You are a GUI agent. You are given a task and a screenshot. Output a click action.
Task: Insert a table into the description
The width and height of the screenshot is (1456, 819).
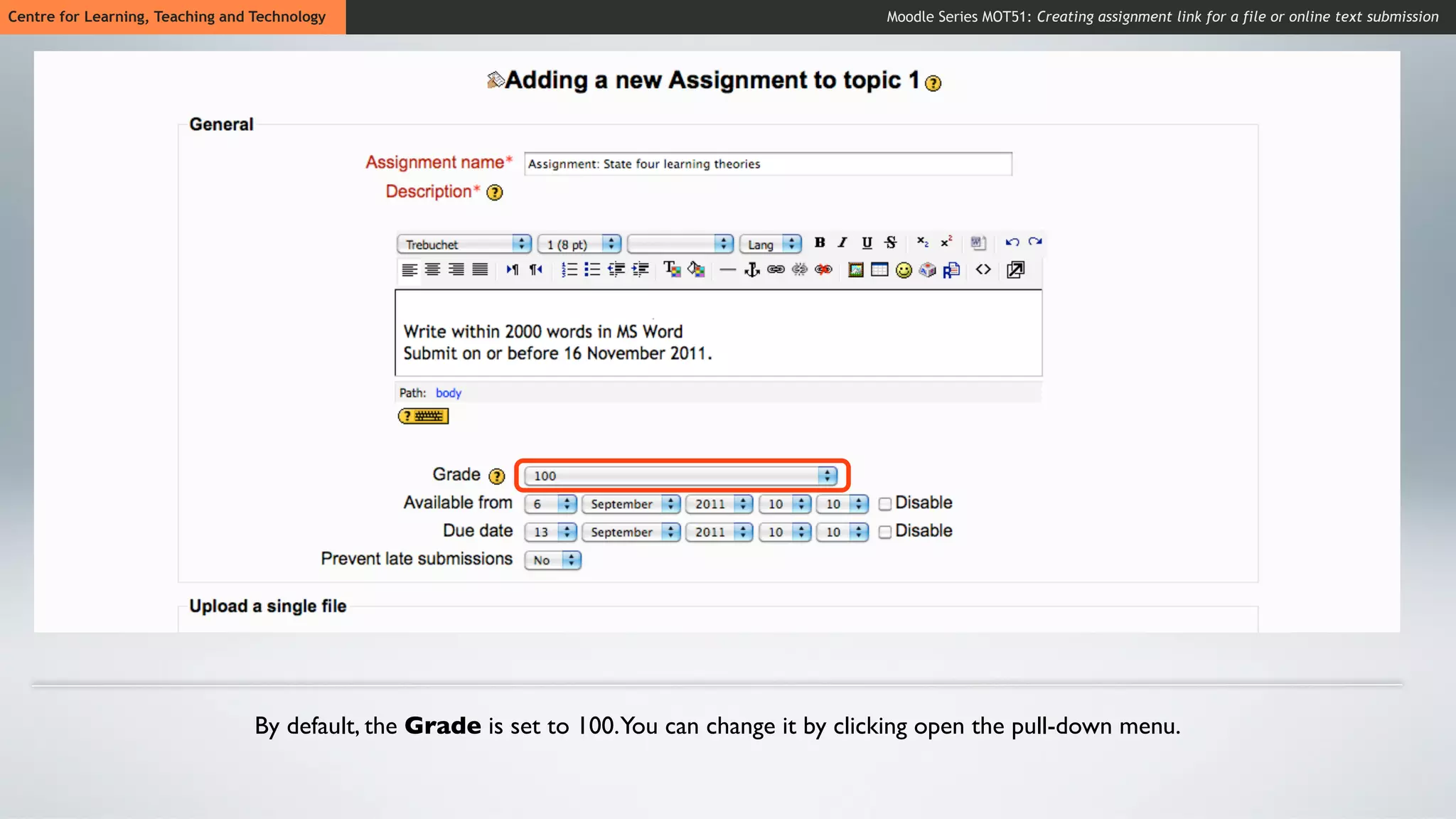879,269
